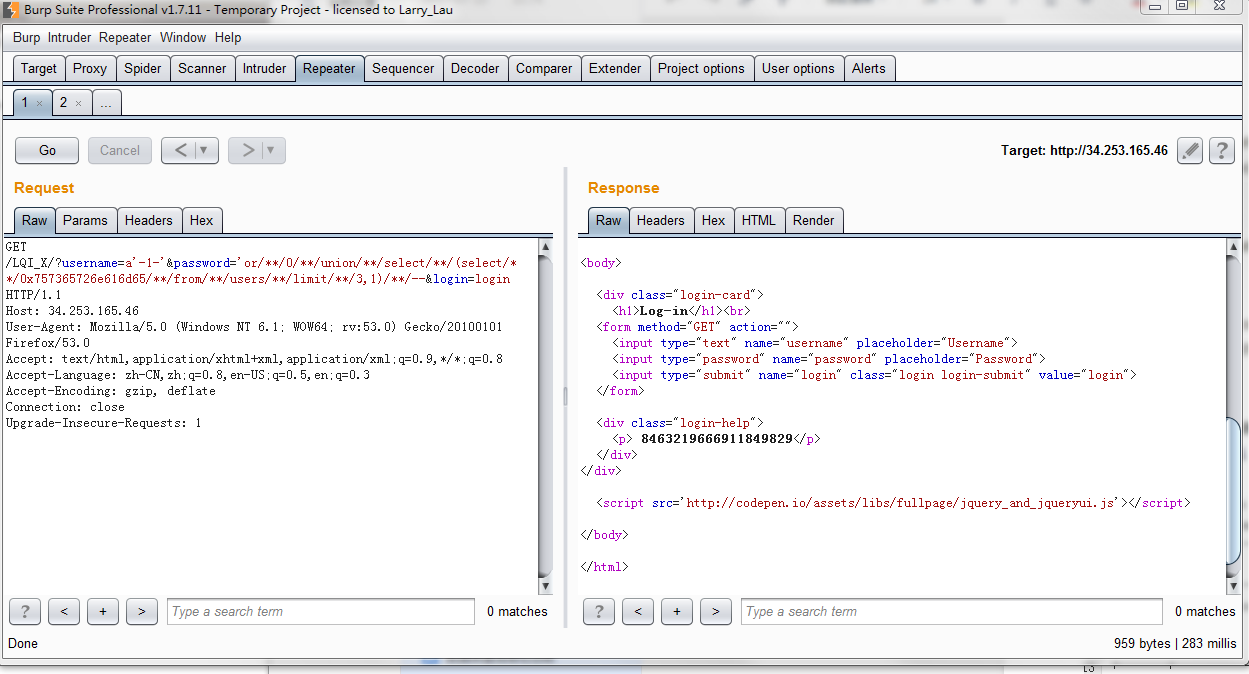Open history dropdown beside back arrow

click(x=206, y=150)
